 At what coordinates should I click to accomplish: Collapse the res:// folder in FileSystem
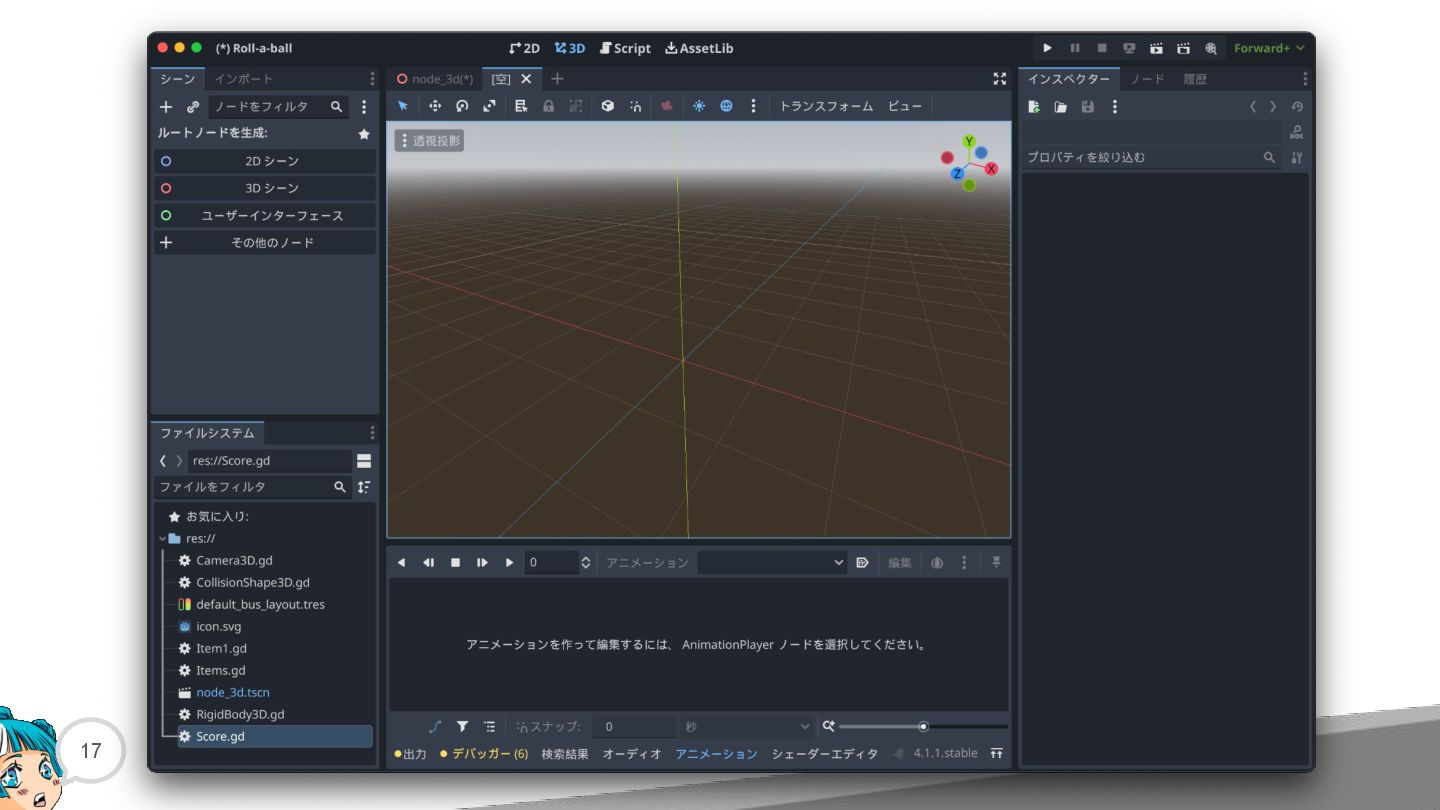coord(163,539)
